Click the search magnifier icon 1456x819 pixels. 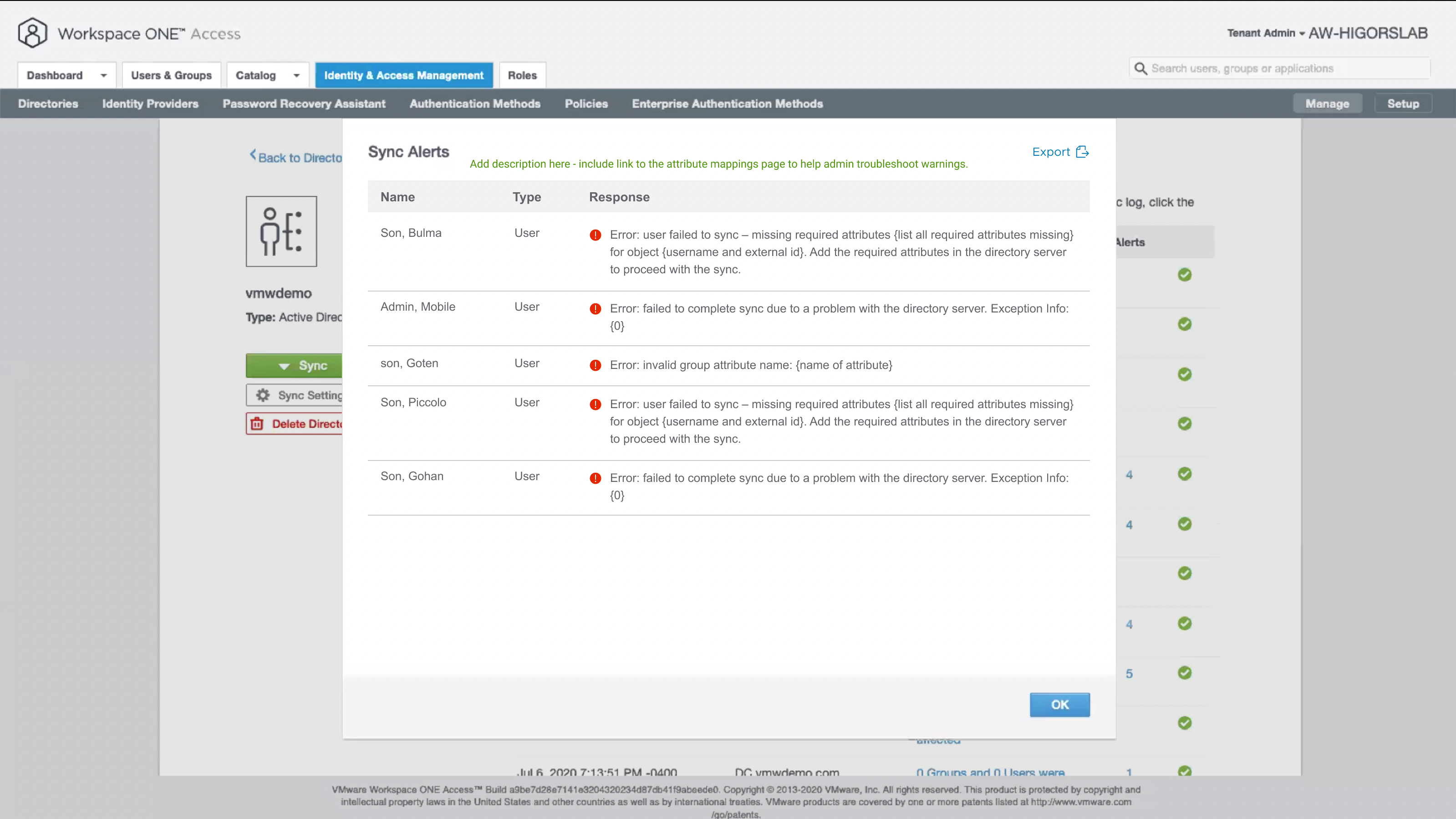[1140, 68]
